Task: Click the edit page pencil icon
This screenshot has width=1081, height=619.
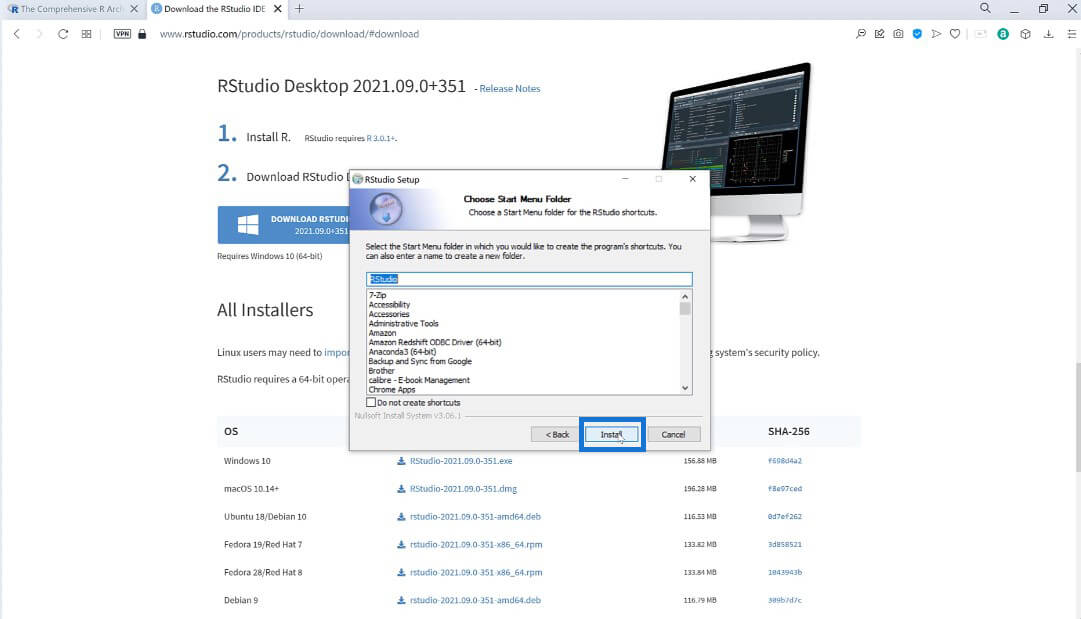Action: pos(879,34)
